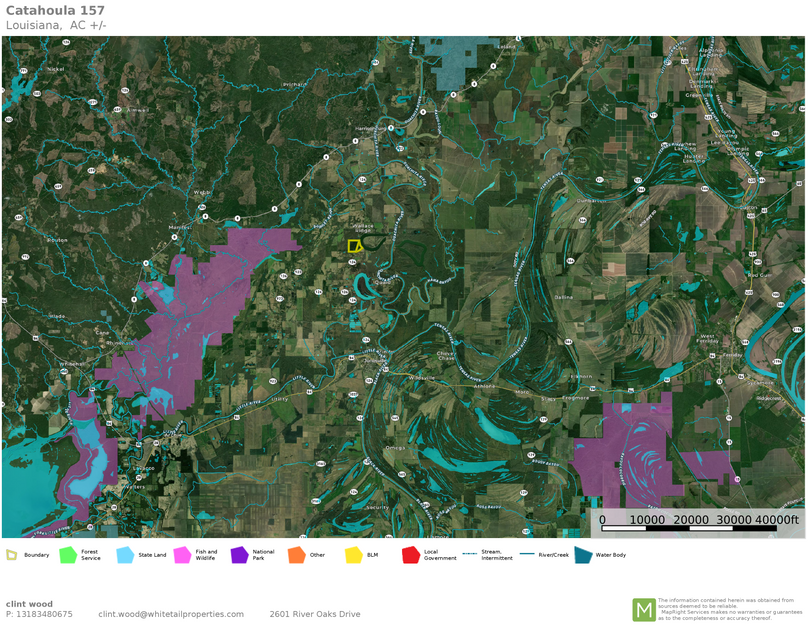Viewport: 808px width, 625px height.
Task: Select the State Land legend icon
Action: coord(125,555)
